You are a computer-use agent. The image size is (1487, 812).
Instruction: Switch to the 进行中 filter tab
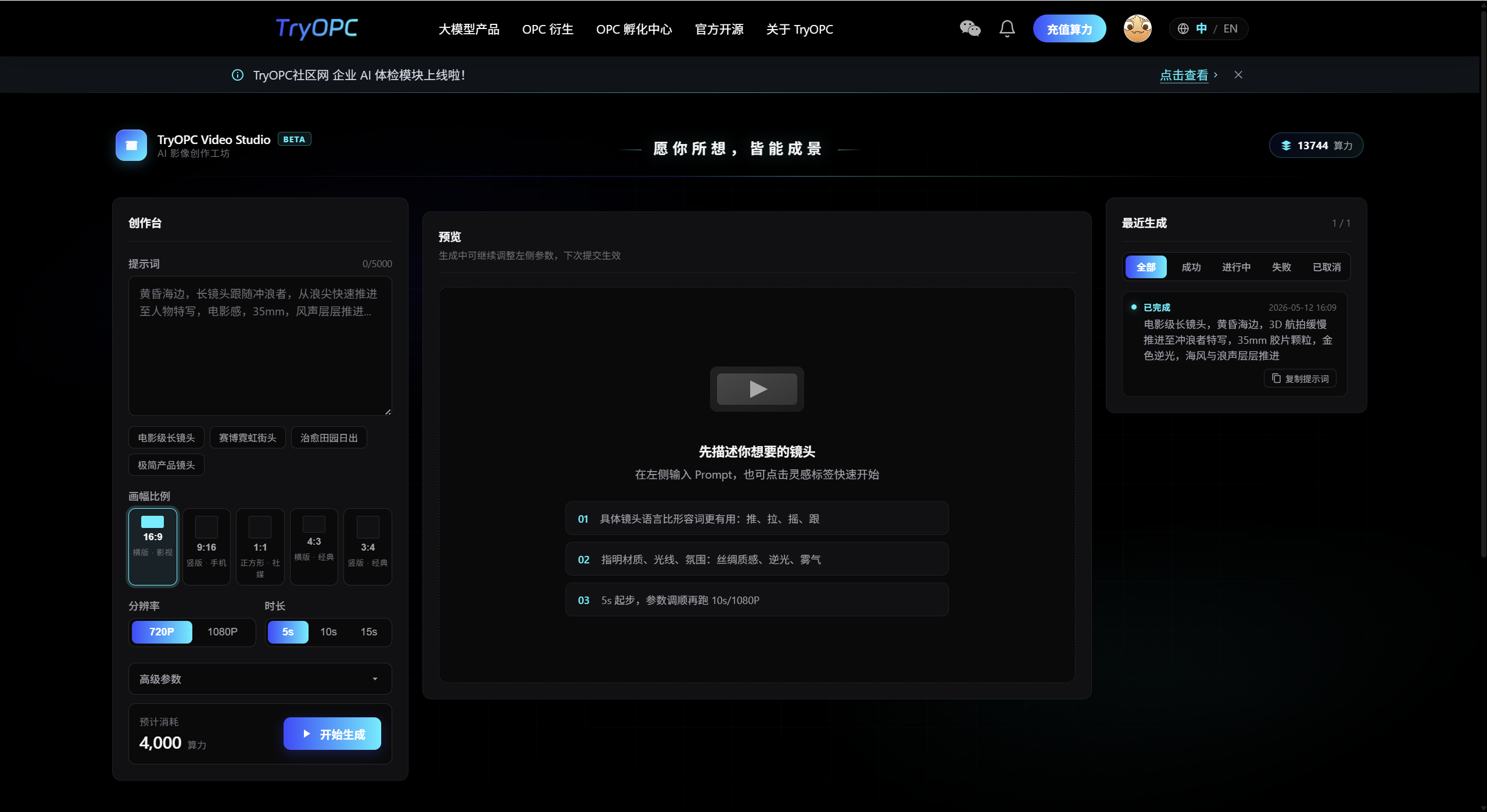tap(1236, 267)
